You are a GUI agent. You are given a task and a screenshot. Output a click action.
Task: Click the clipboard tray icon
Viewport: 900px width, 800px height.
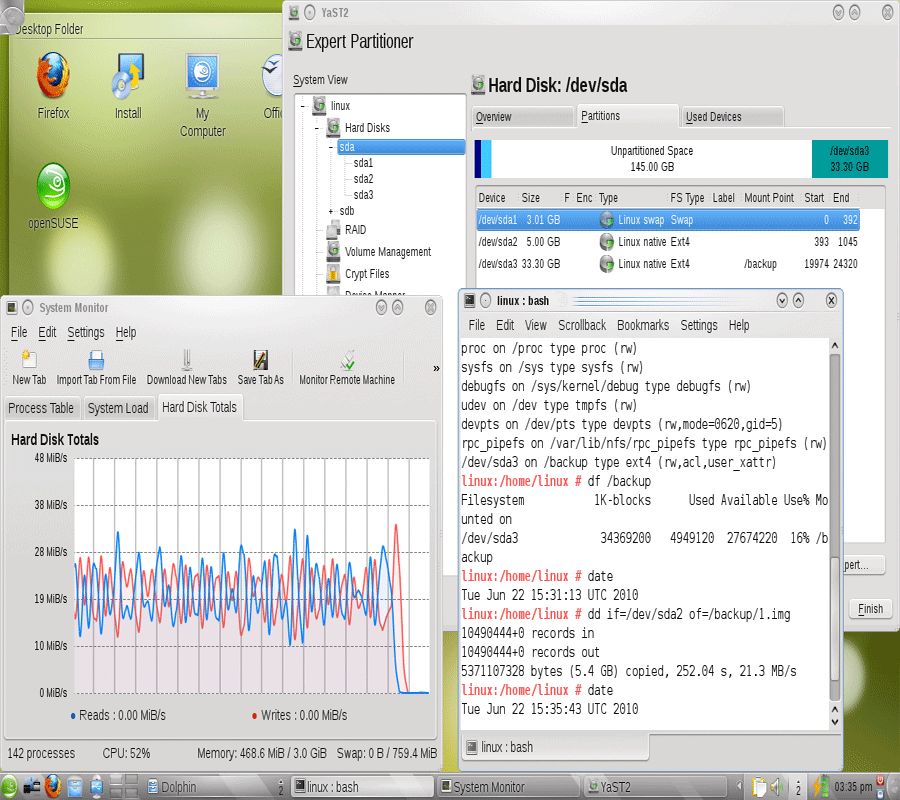pos(759,787)
